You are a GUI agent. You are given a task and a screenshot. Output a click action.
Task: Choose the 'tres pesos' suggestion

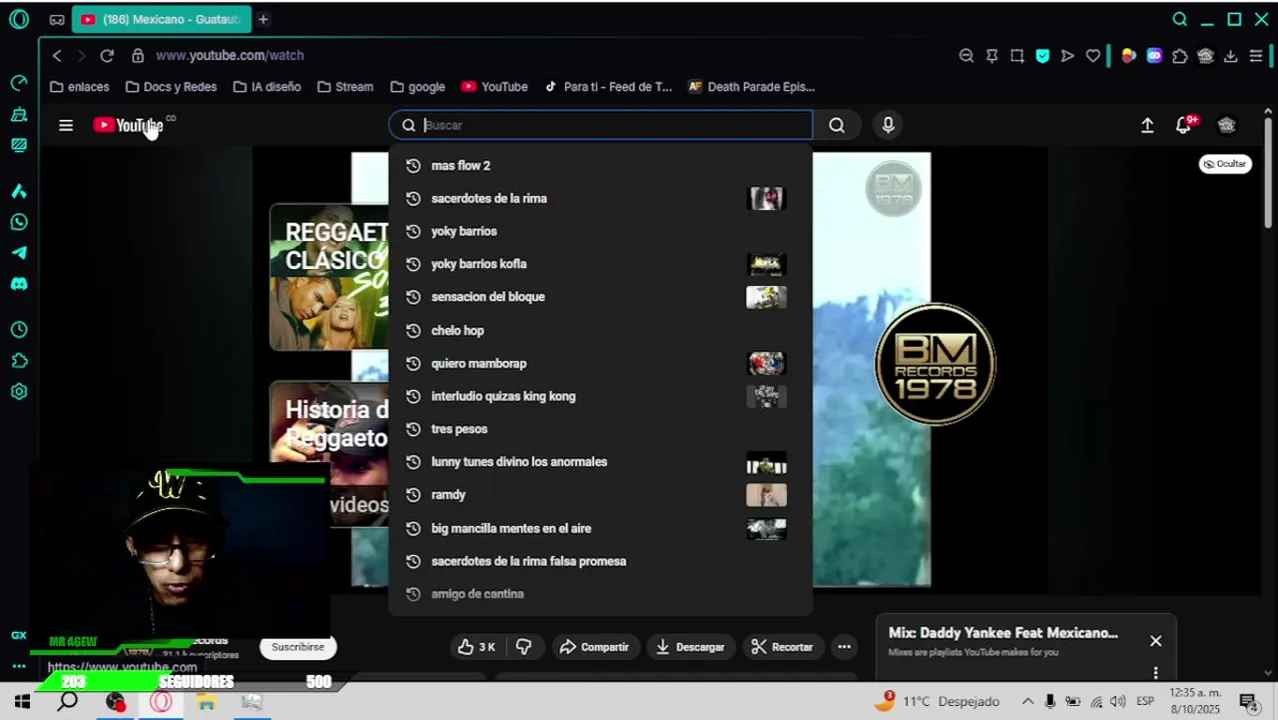tap(601, 429)
